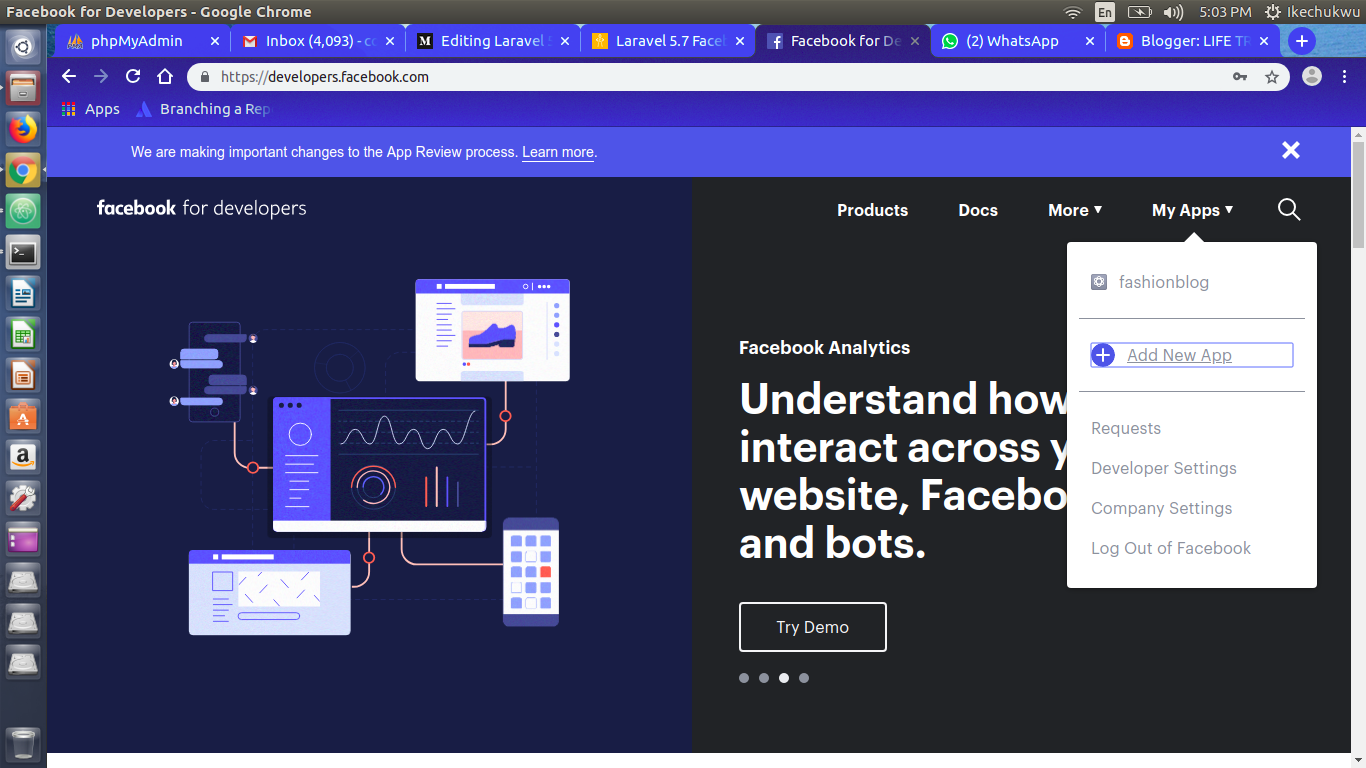The height and width of the screenshot is (768, 1366).
Task: Select the fourth carousel dot
Action: 804,678
